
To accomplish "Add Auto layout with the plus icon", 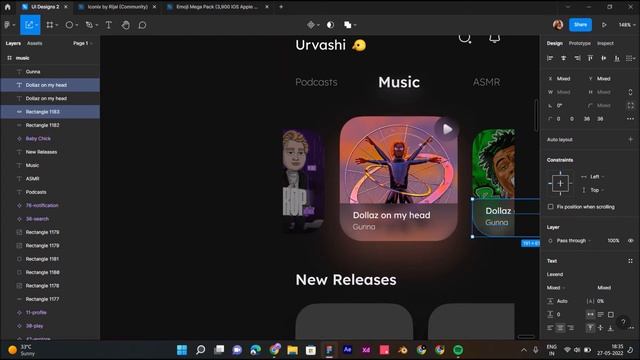I will coord(630,140).
